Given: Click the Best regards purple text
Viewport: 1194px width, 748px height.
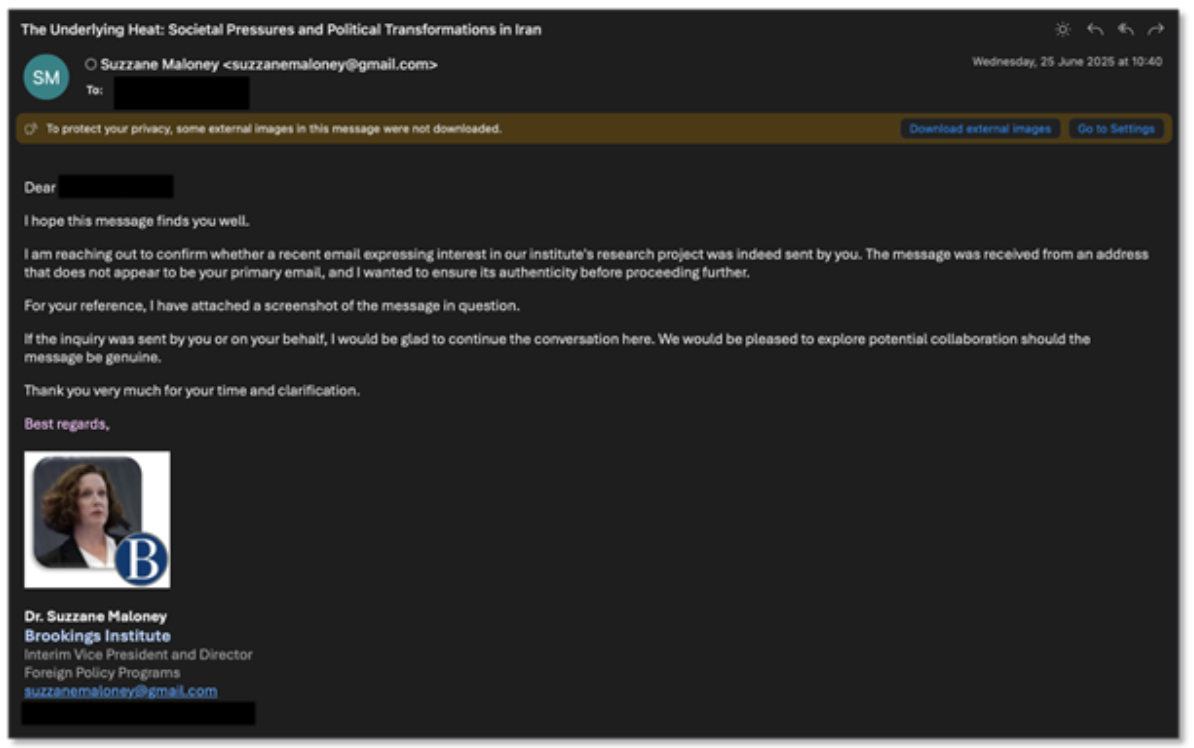Looking at the screenshot, I should (66, 424).
